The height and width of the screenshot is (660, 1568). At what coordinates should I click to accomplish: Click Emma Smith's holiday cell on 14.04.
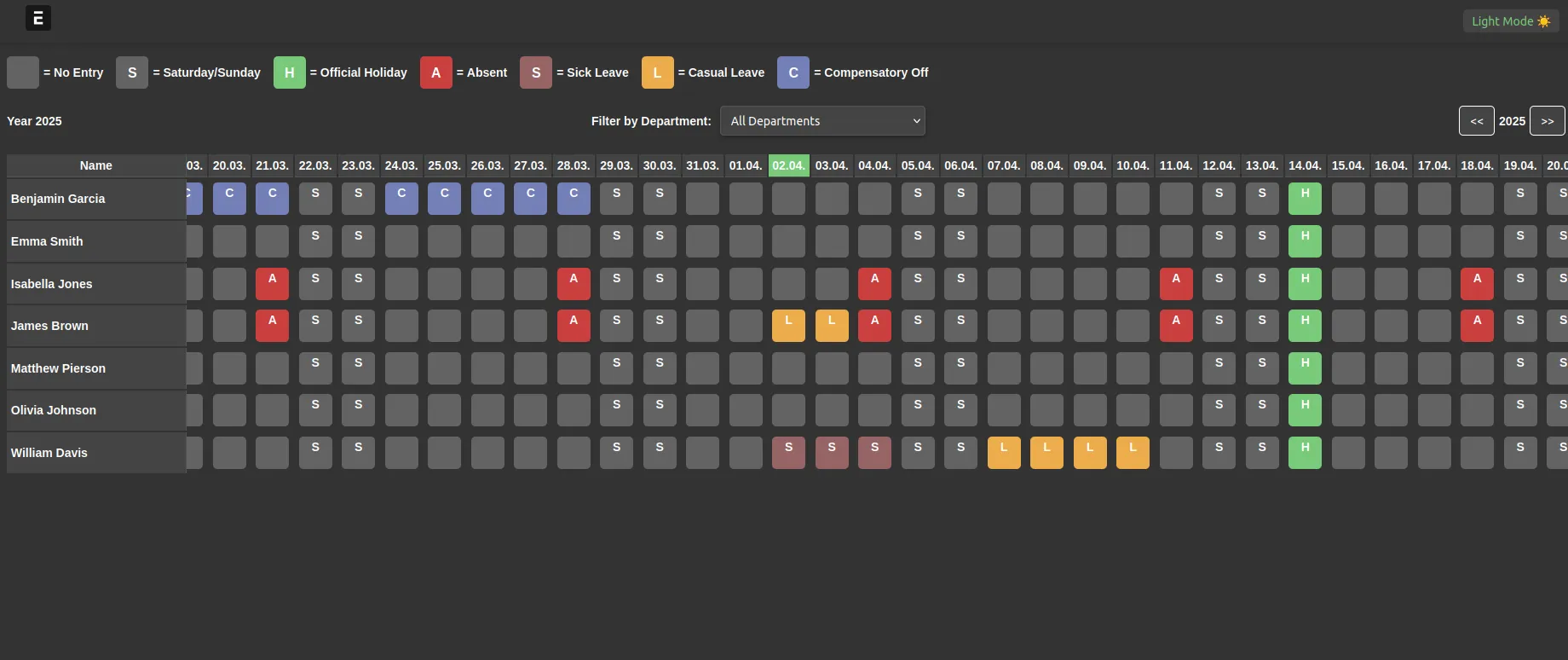[1305, 241]
